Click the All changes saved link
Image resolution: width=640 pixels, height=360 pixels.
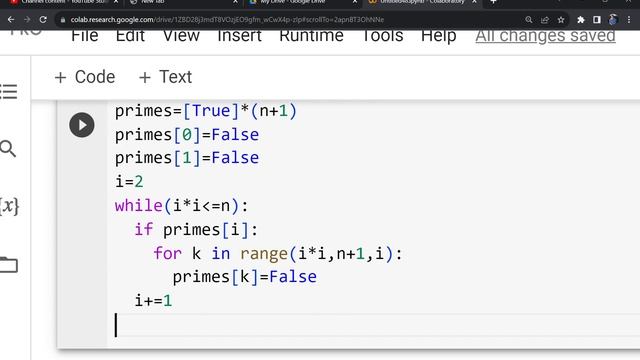pos(545,36)
